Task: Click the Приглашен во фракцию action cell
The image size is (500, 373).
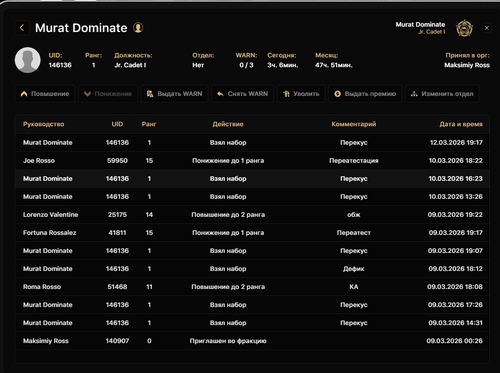Action: [228, 341]
